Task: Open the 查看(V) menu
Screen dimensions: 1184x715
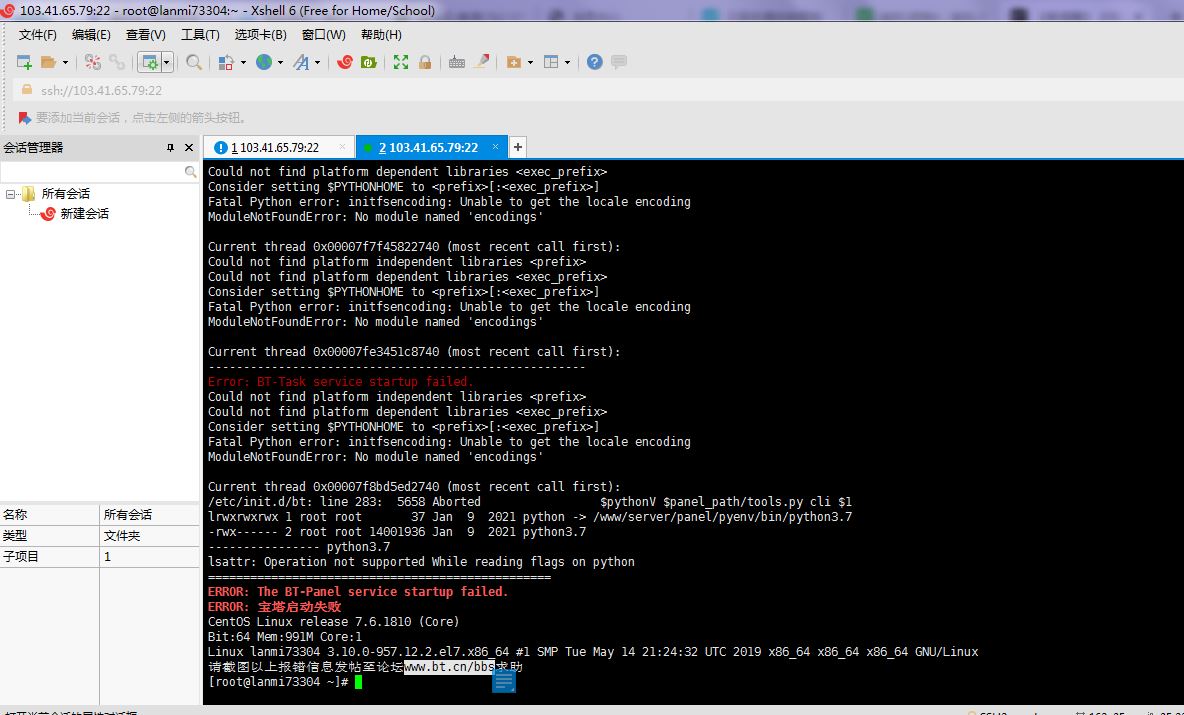Action: [x=146, y=35]
